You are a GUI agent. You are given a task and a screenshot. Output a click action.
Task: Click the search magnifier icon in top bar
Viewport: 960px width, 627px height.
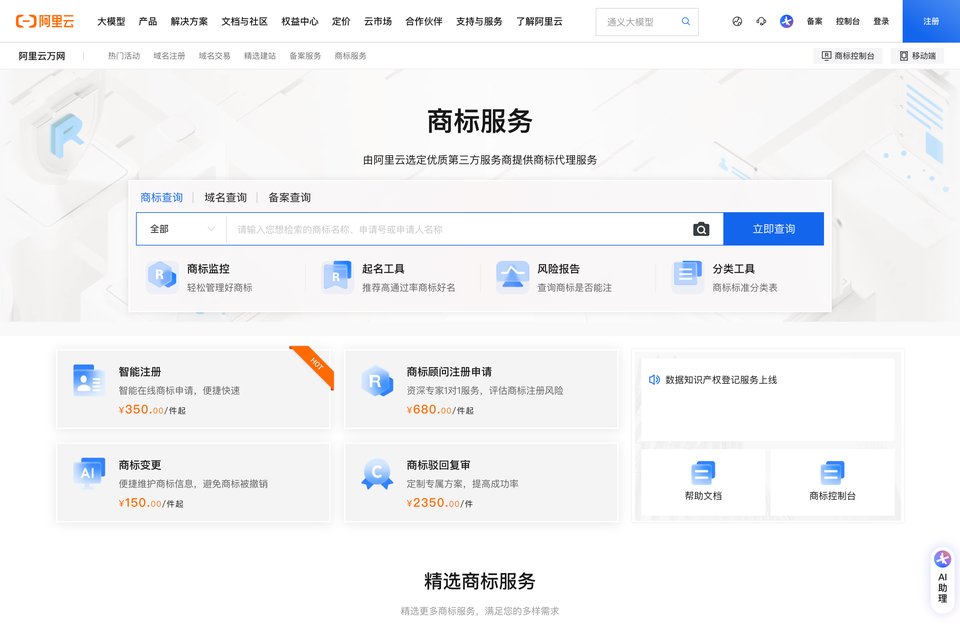tap(686, 21)
